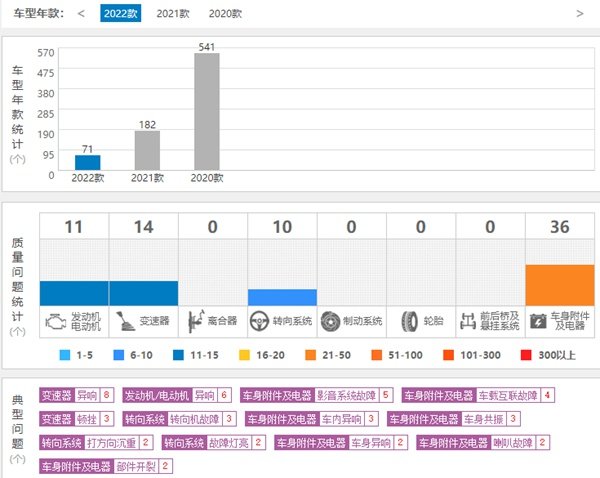Click the clutch pedal icon
Screen dimensions: 600x478
[195, 321]
